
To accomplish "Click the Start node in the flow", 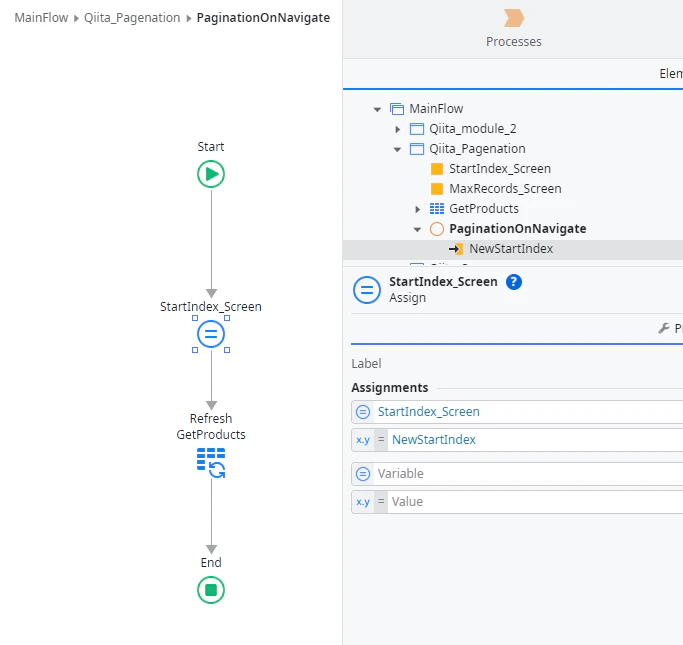I will 211,174.
